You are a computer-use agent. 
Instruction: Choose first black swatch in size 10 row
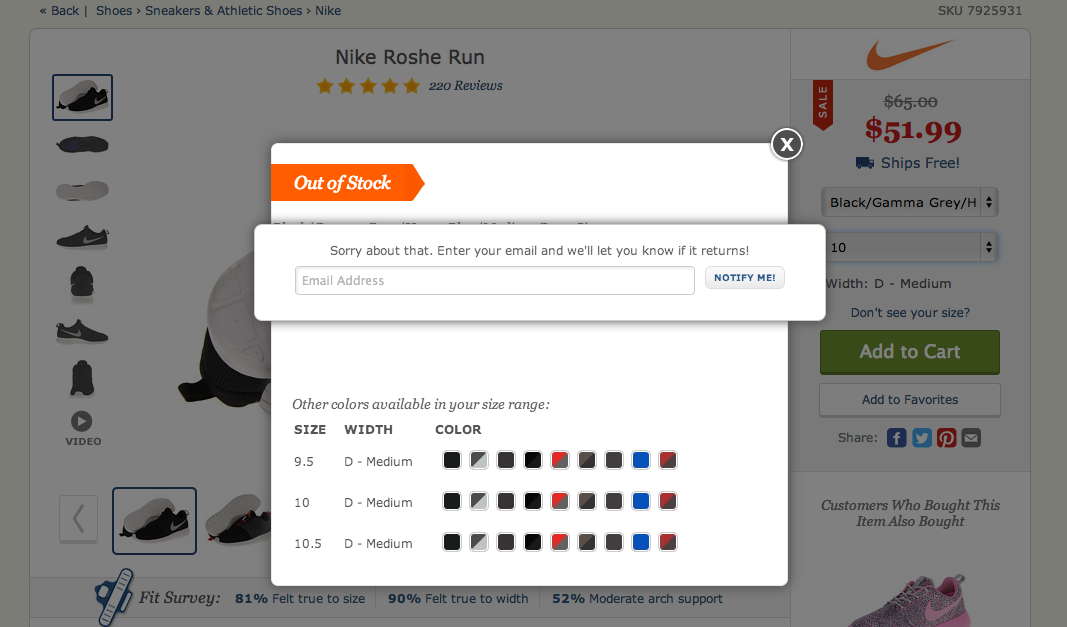click(x=452, y=501)
